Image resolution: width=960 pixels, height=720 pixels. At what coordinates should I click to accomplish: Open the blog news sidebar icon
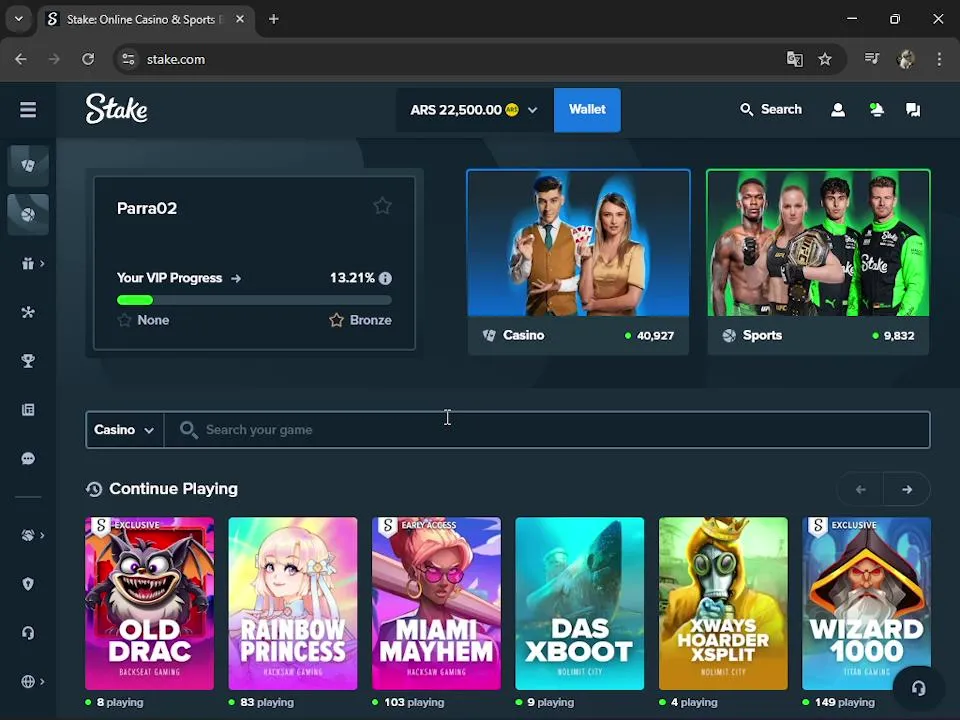click(28, 410)
